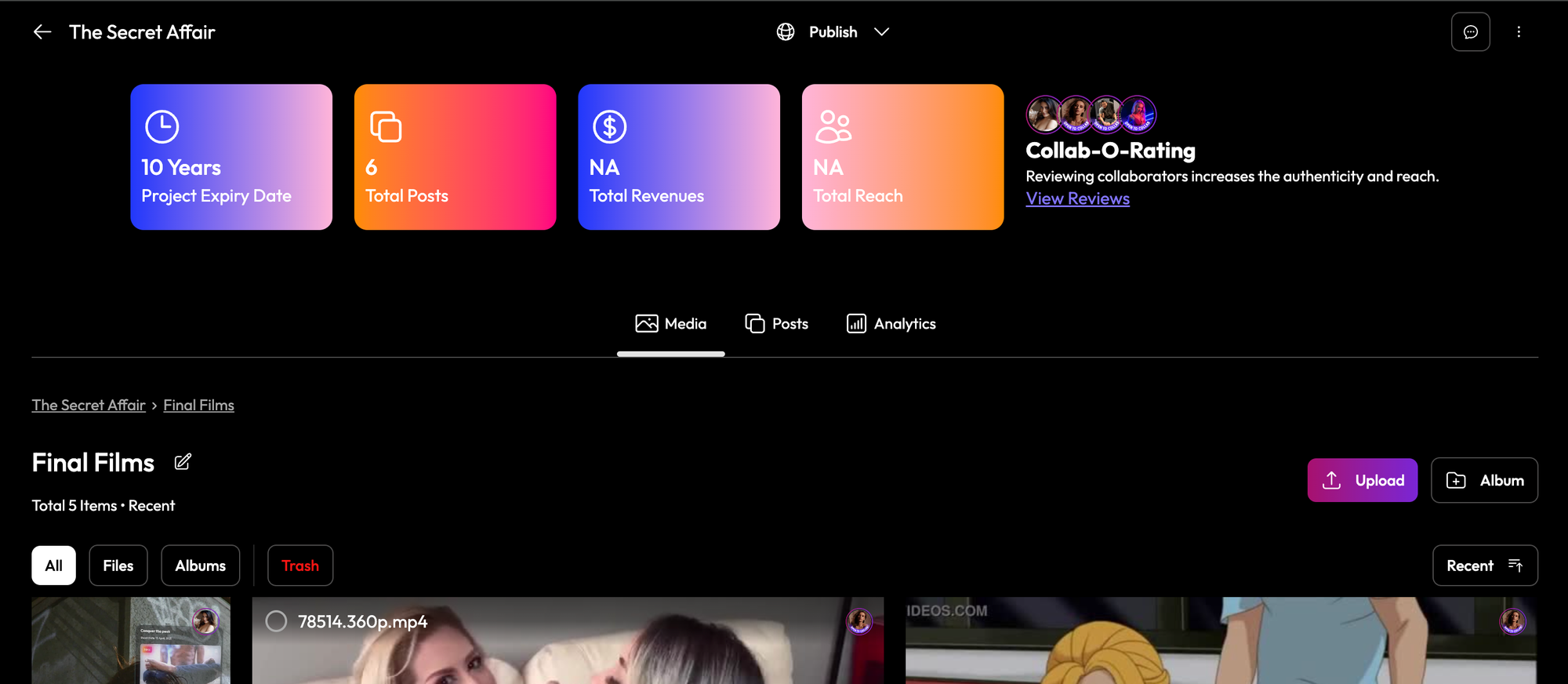Open the chat message icon

pyautogui.click(x=1470, y=32)
